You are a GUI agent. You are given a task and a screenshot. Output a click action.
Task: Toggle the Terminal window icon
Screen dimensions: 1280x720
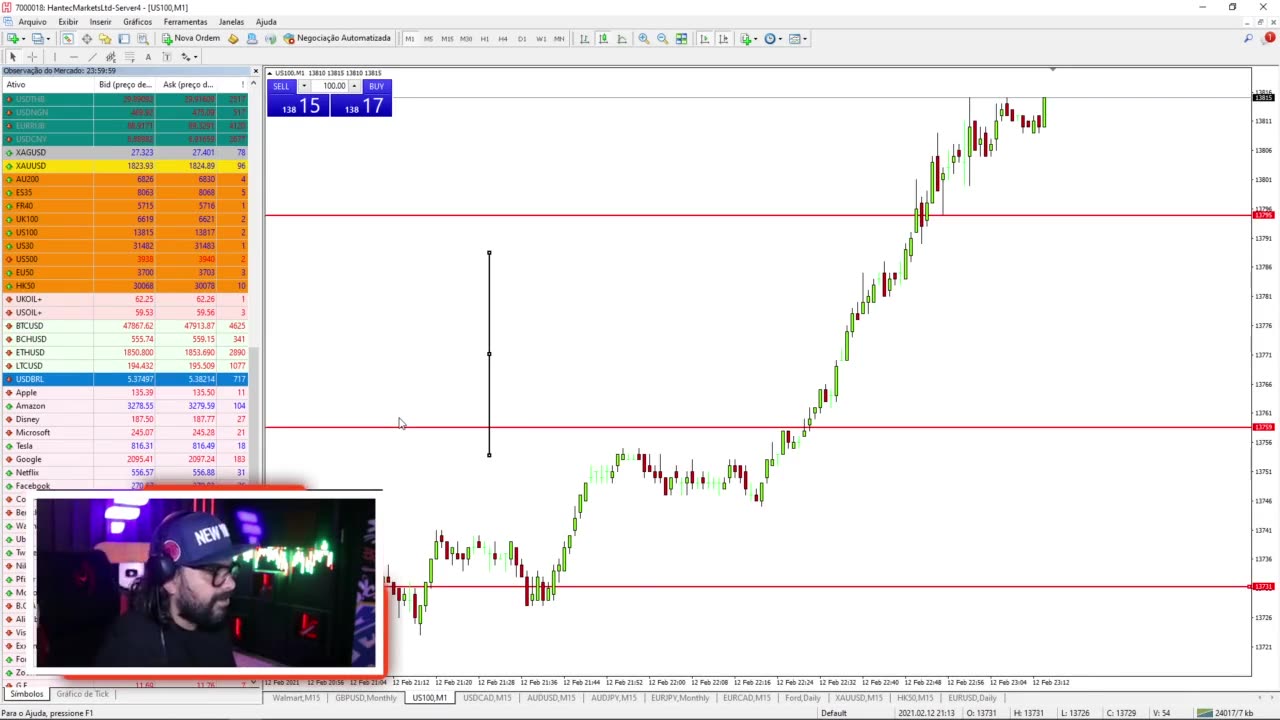click(124, 39)
